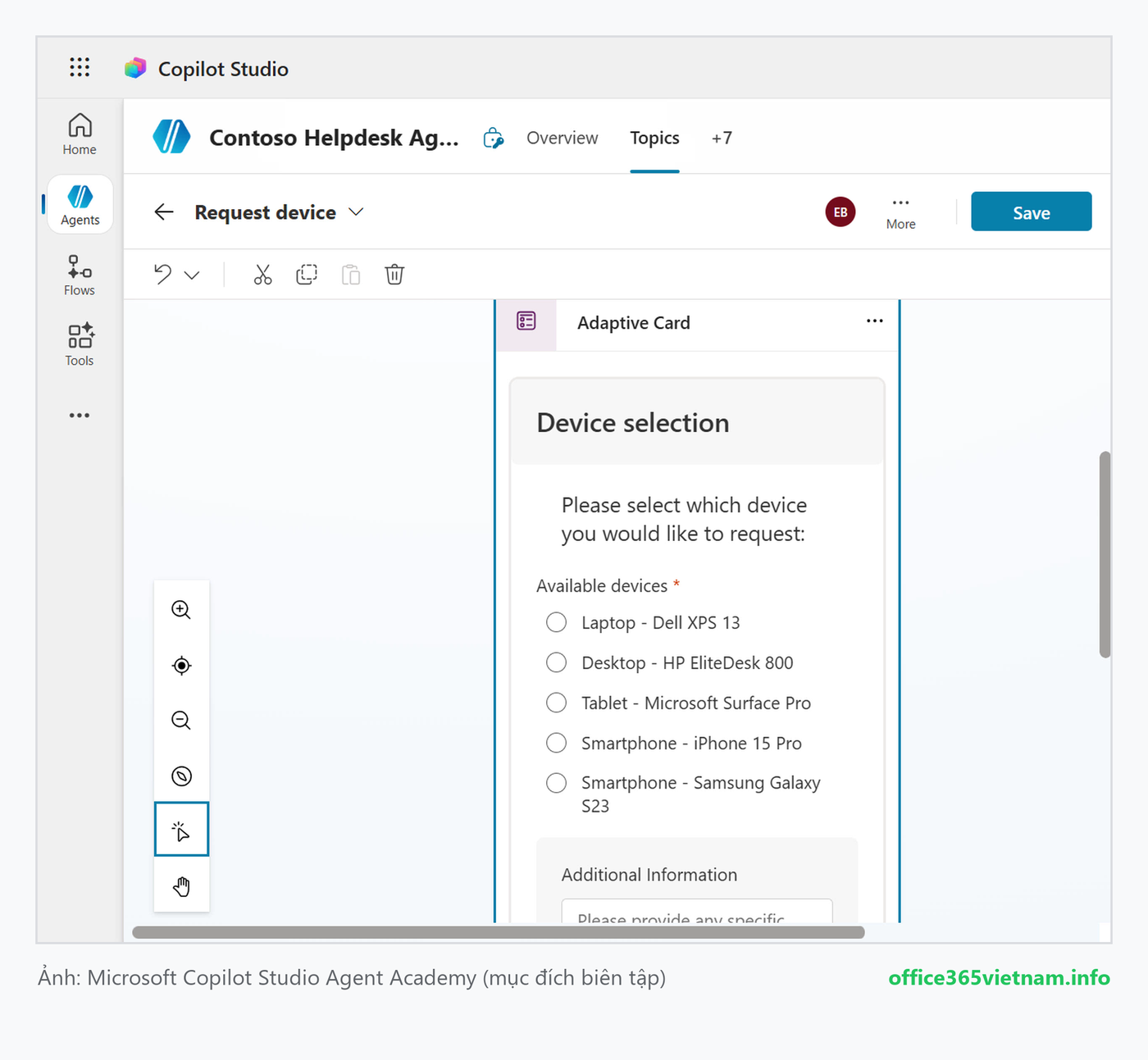Click the horizontal scrollbar thumb

499,932
